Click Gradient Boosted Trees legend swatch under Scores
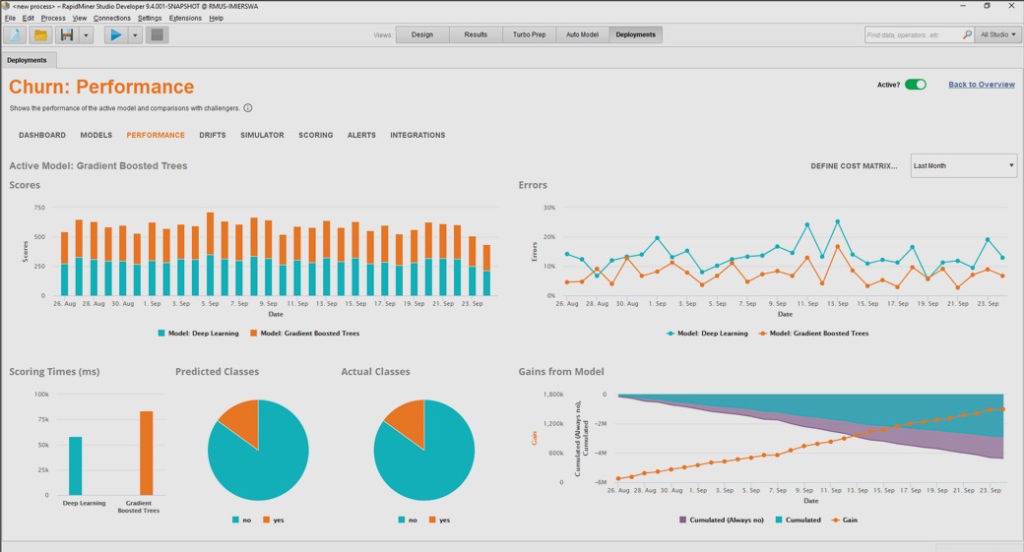 pos(253,333)
